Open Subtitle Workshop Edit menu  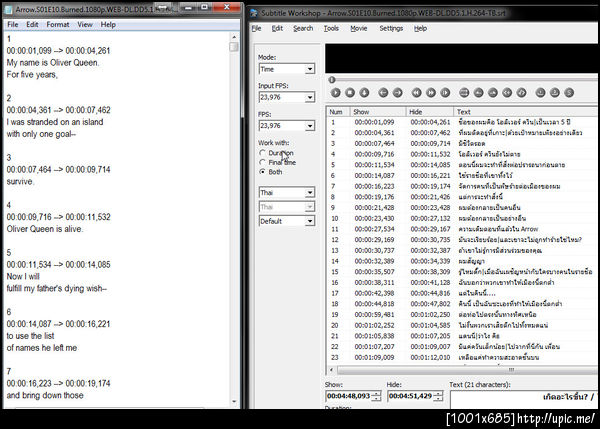(277, 28)
